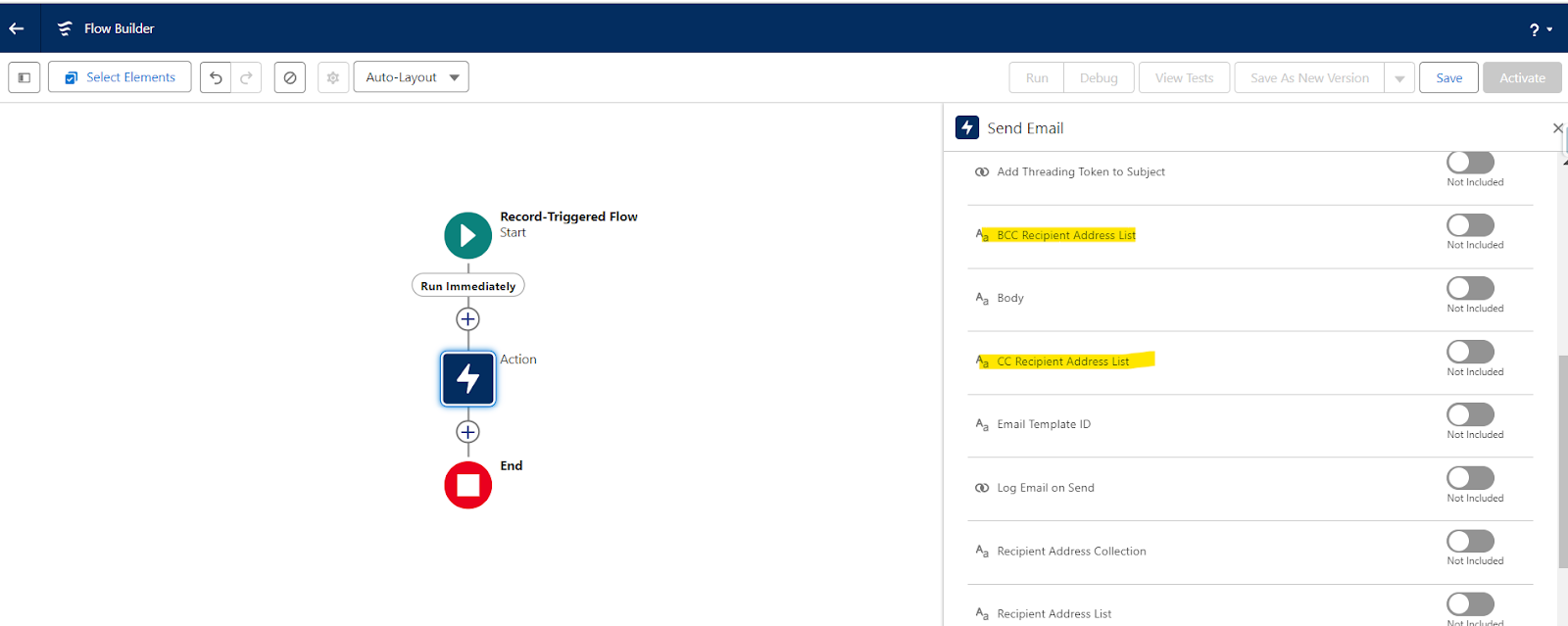1568x626 pixels.
Task: Close the Send Email panel
Action: pyautogui.click(x=1558, y=128)
